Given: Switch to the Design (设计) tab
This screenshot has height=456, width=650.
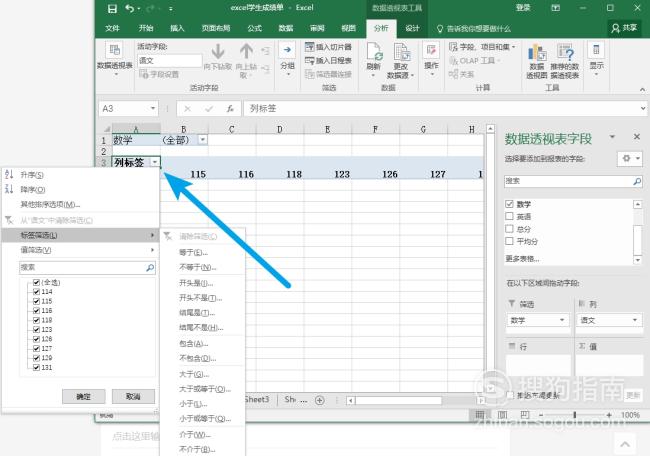Looking at the screenshot, I should coord(412,28).
